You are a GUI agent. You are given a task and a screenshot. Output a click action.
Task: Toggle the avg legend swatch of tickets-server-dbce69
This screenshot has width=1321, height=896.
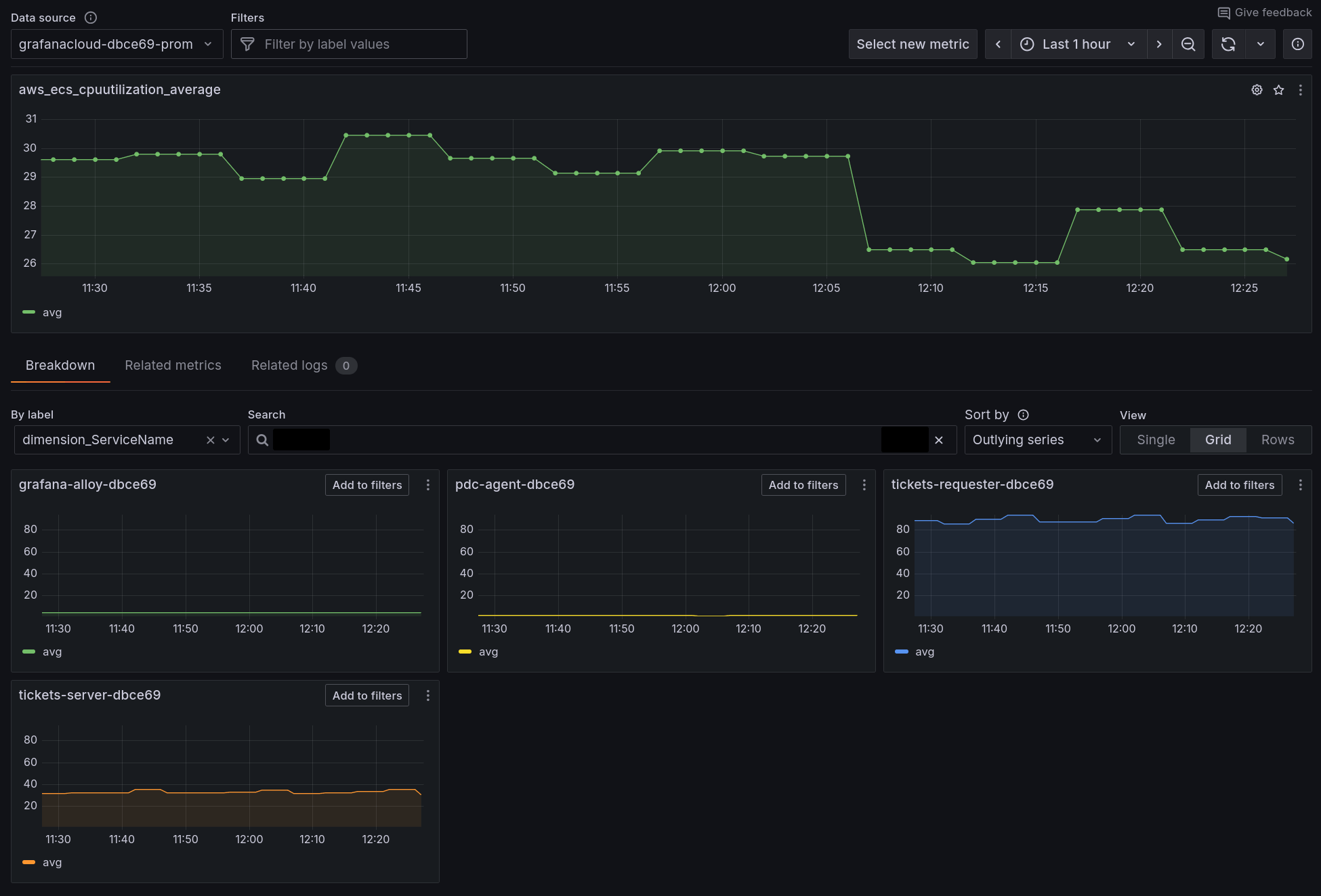point(28,862)
